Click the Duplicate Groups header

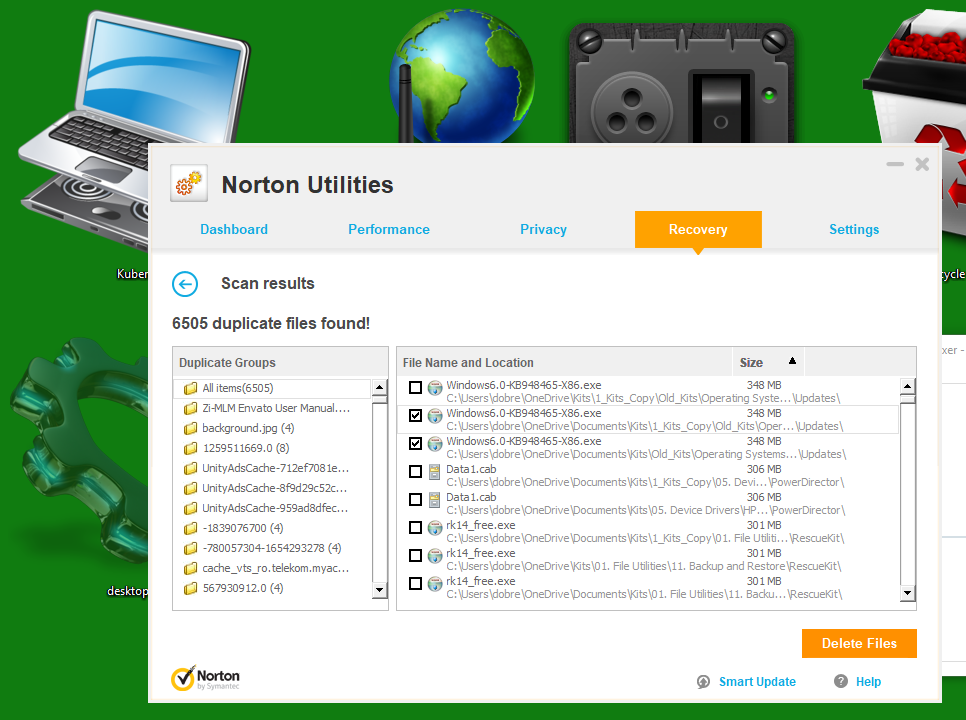pos(280,363)
